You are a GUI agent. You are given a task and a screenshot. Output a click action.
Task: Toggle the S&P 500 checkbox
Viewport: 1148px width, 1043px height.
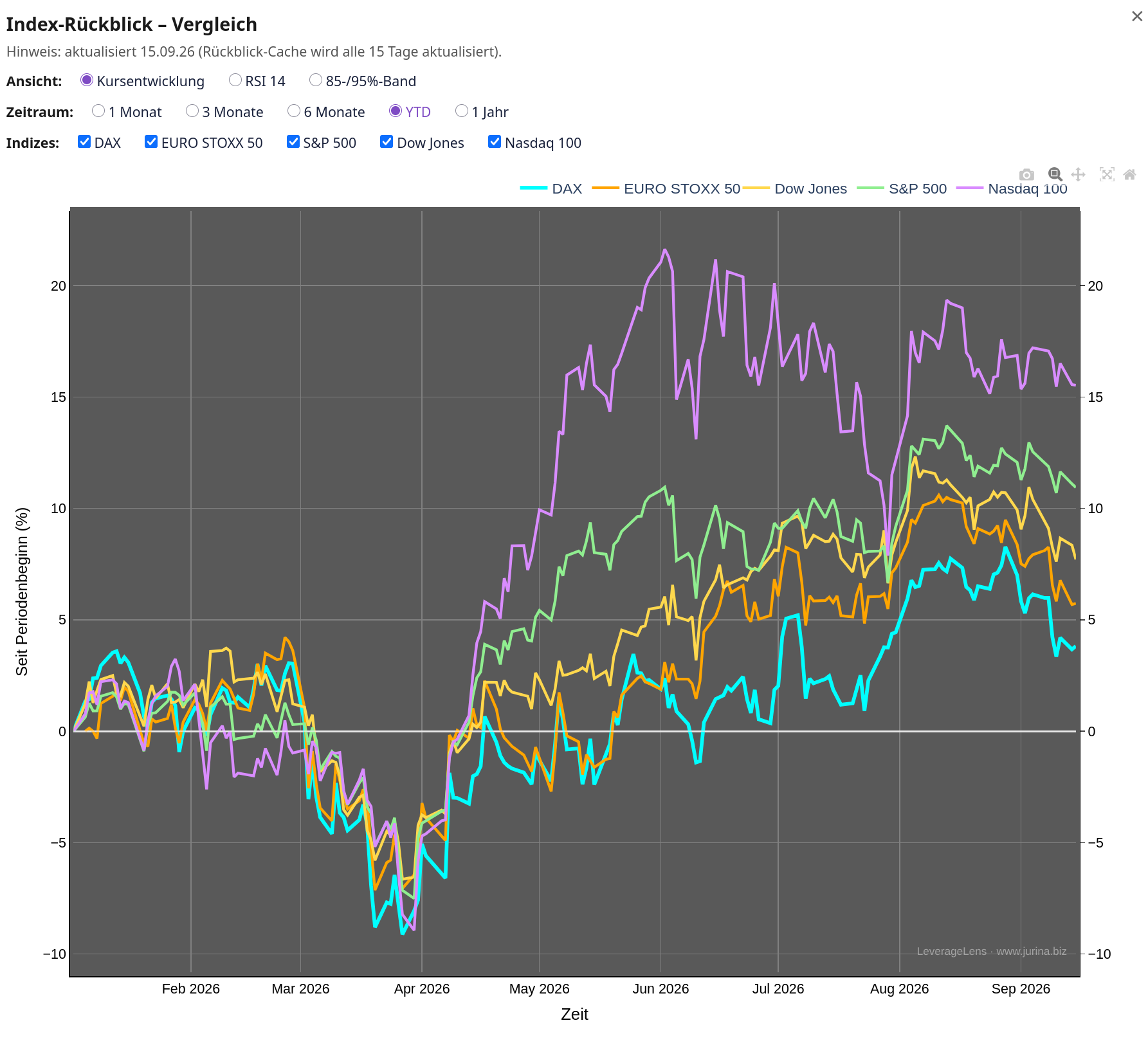coord(293,142)
